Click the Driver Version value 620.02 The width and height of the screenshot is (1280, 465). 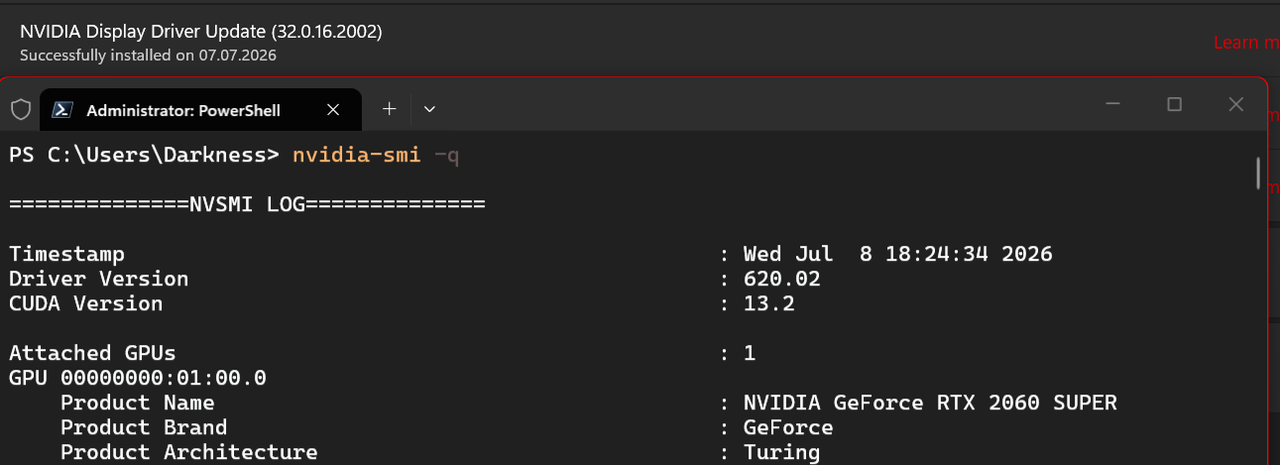click(x=782, y=279)
